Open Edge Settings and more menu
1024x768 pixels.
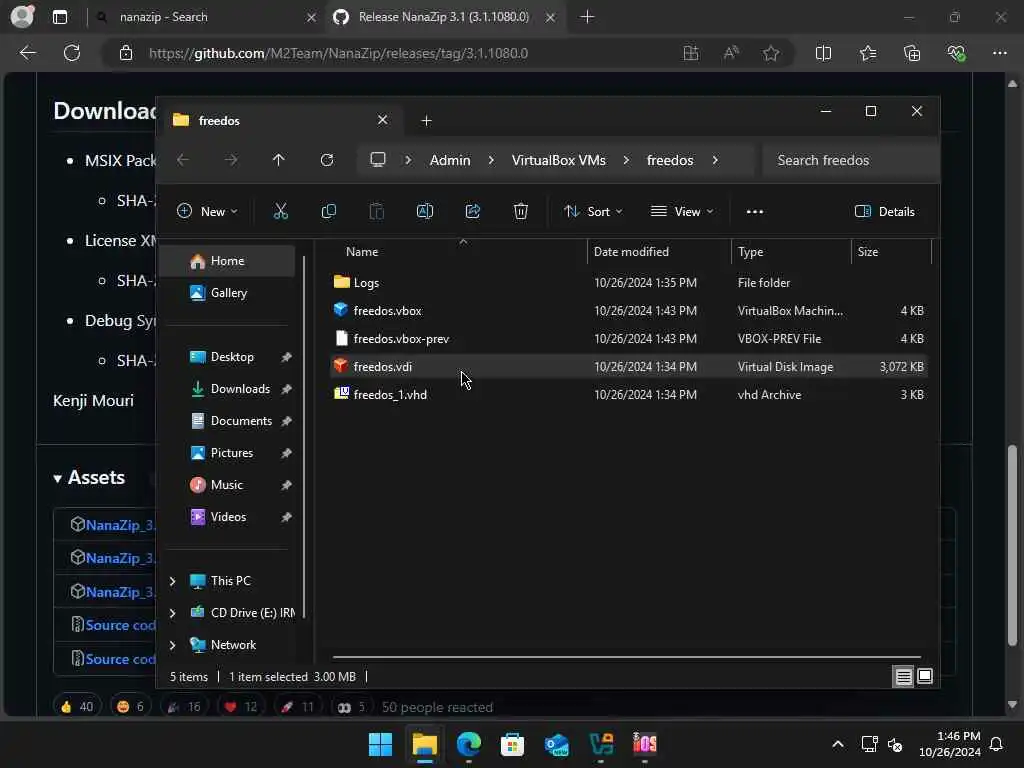coord(1000,53)
